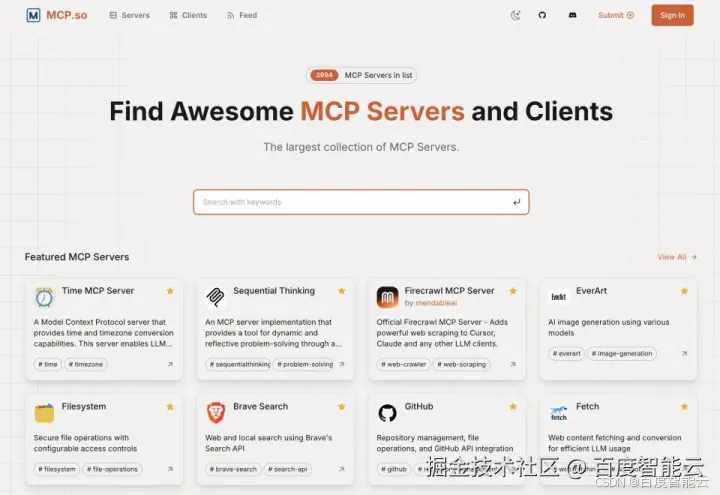Open EverArt external link arrow
720x495 pixels.
tap(684, 353)
